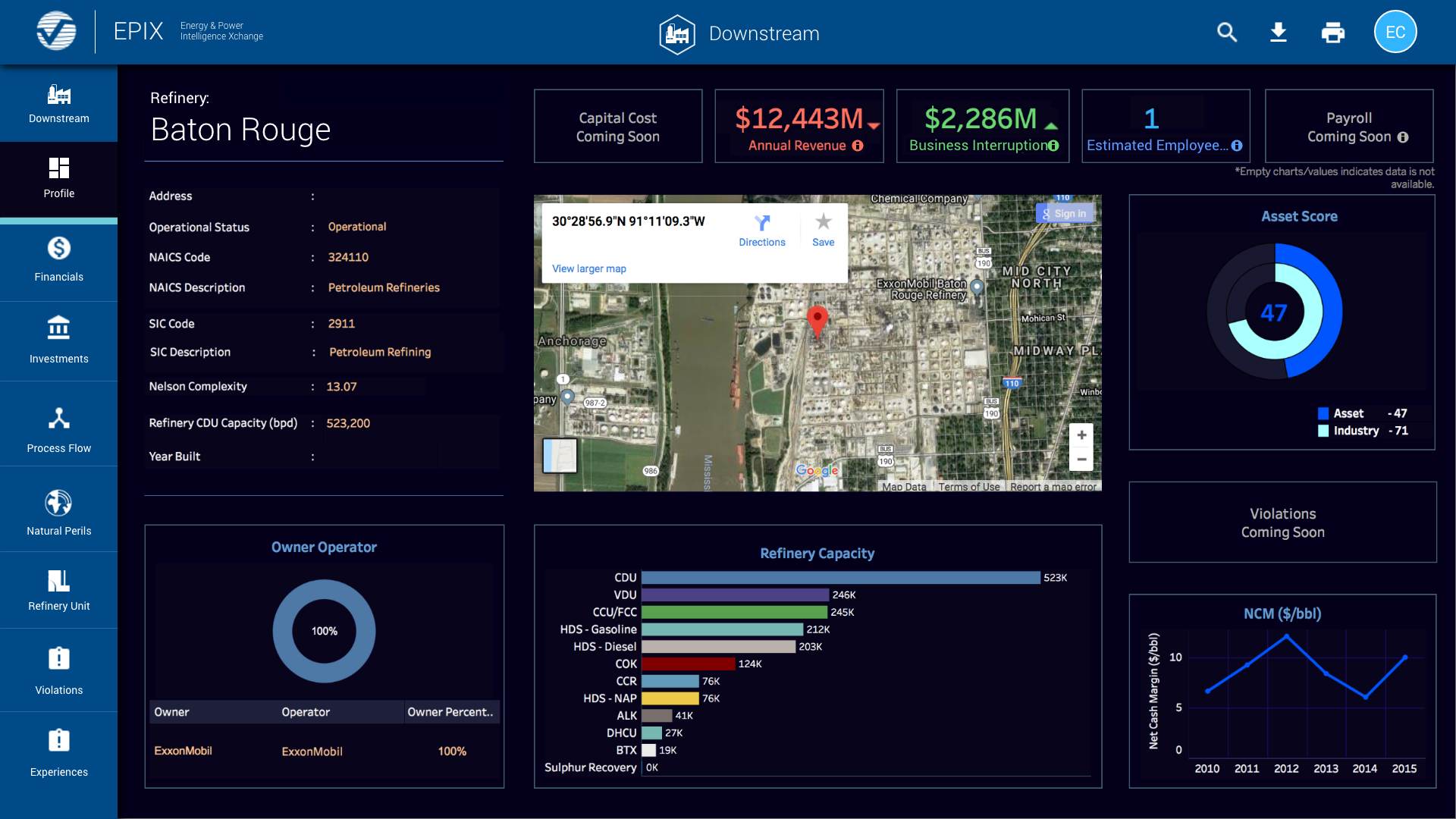
Task: Click the COK 124K red bar
Action: 689,664
